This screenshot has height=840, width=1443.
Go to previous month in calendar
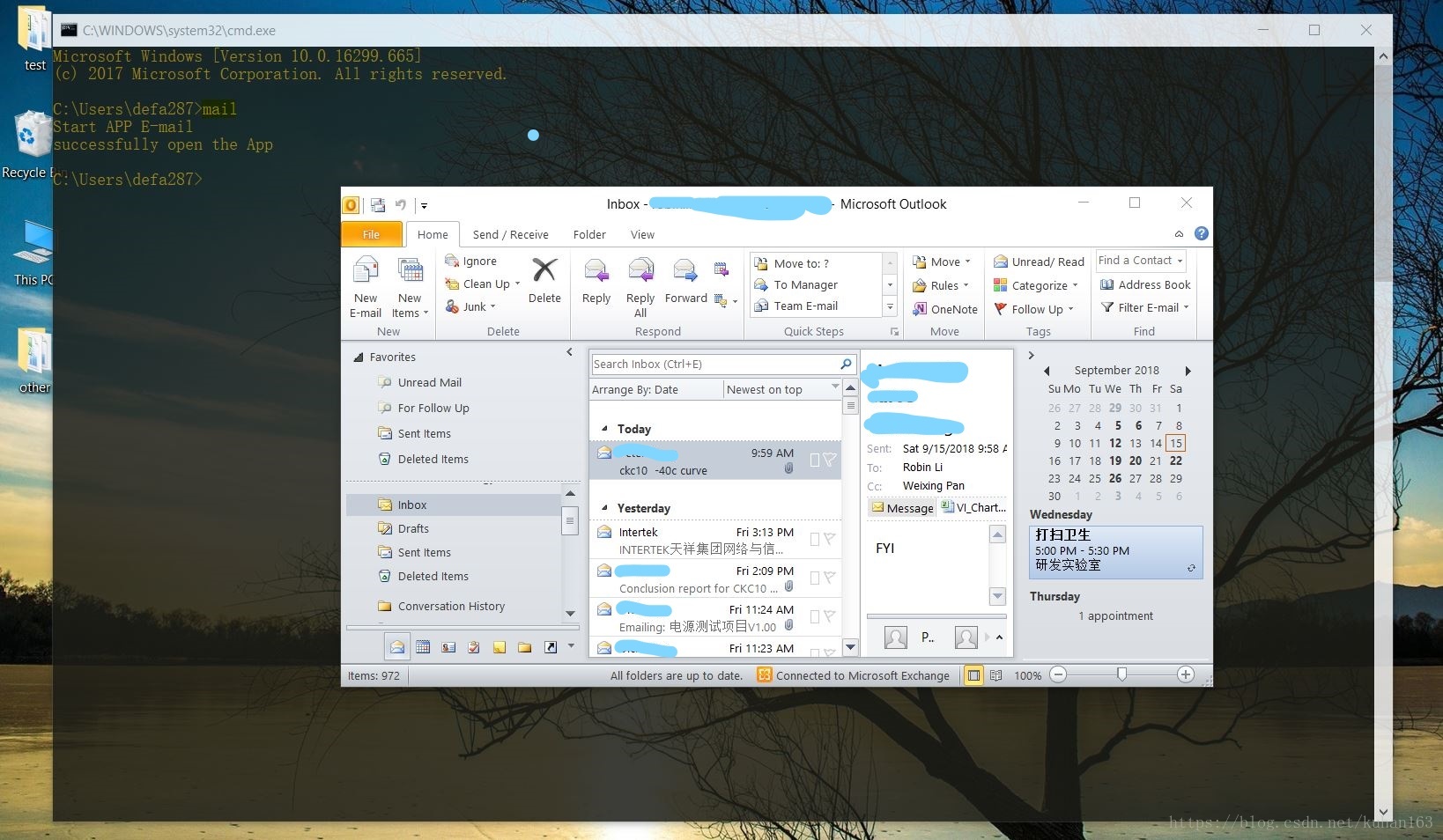point(1047,371)
